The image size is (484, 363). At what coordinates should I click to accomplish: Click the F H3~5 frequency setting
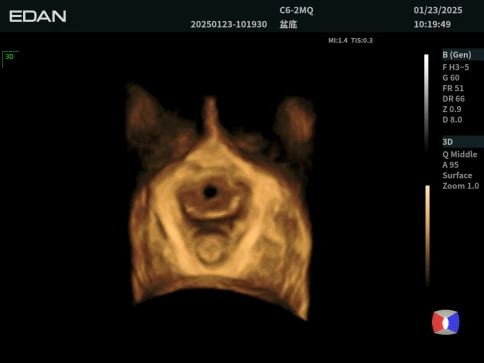point(455,67)
